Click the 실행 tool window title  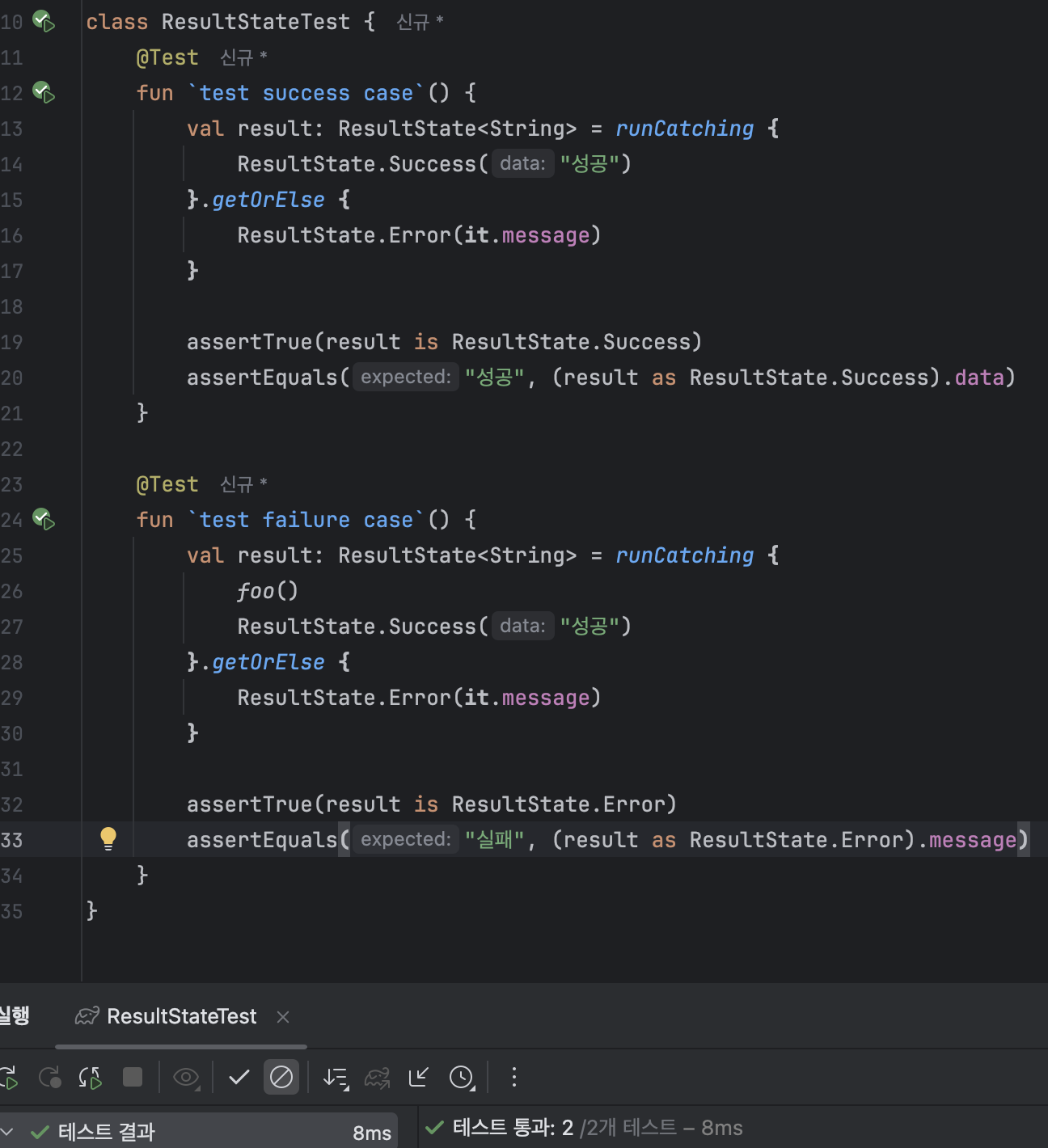(x=15, y=1015)
